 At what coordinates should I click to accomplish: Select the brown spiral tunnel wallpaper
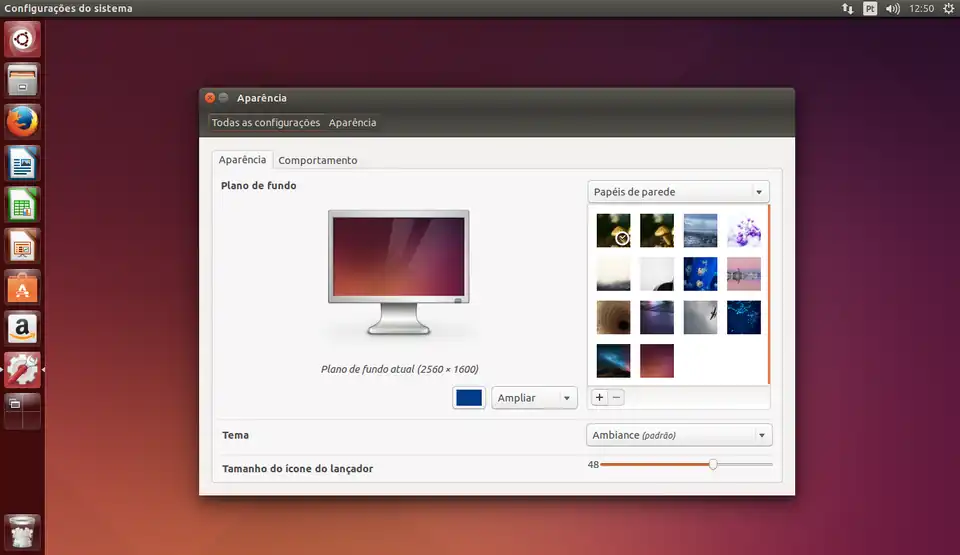tap(613, 317)
